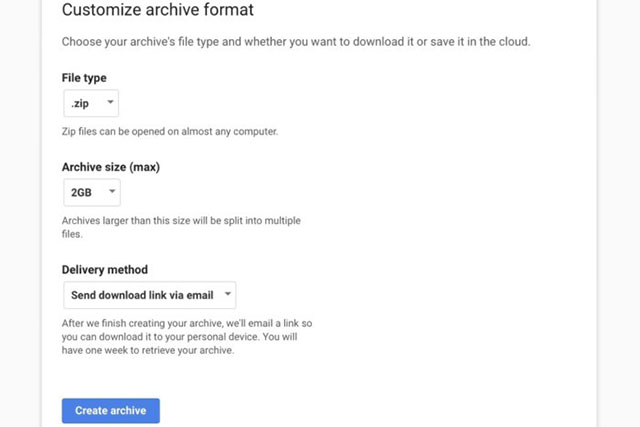Select the '2GB' text in the dropdown
Image resolution: width=640 pixels, height=427 pixels.
pyautogui.click(x=82, y=193)
